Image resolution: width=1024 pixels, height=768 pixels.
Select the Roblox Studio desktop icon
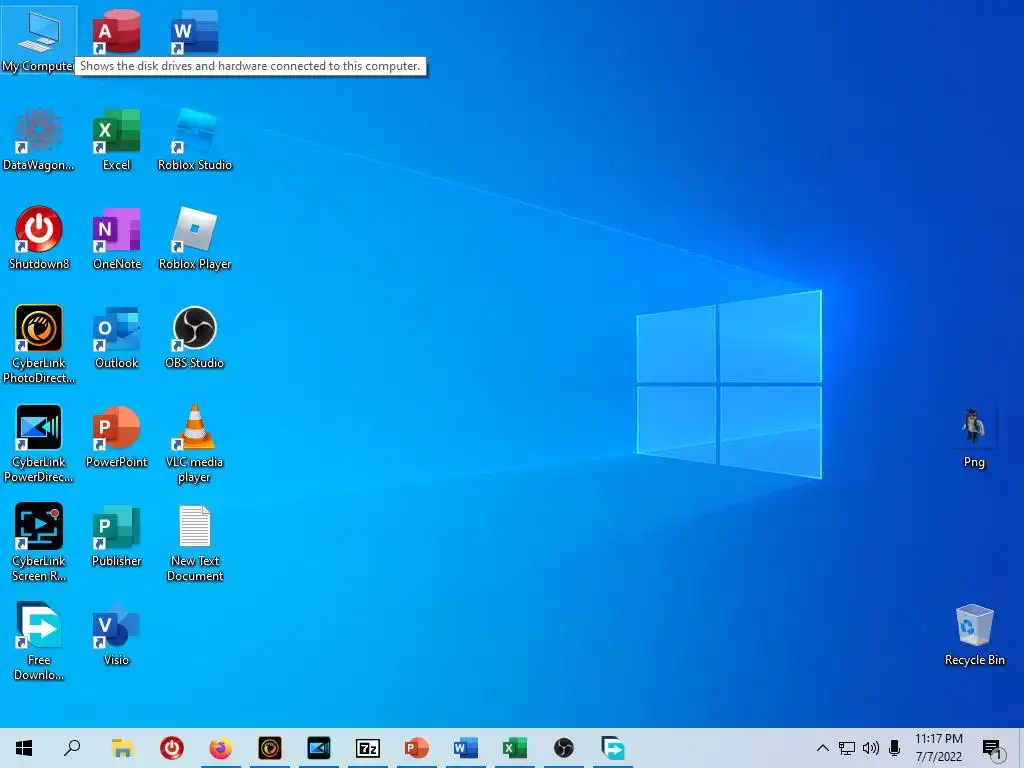pyautogui.click(x=195, y=140)
